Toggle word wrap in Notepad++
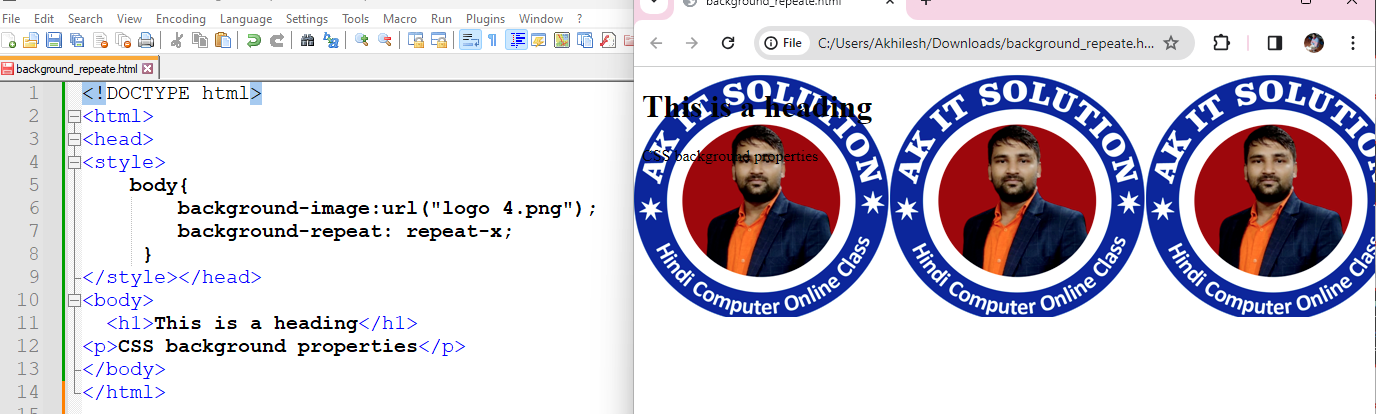 click(x=470, y=40)
